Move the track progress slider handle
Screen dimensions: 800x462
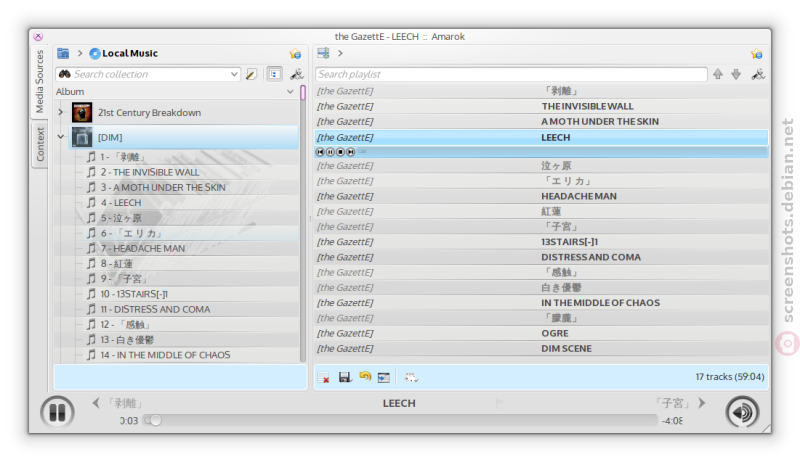point(155,420)
